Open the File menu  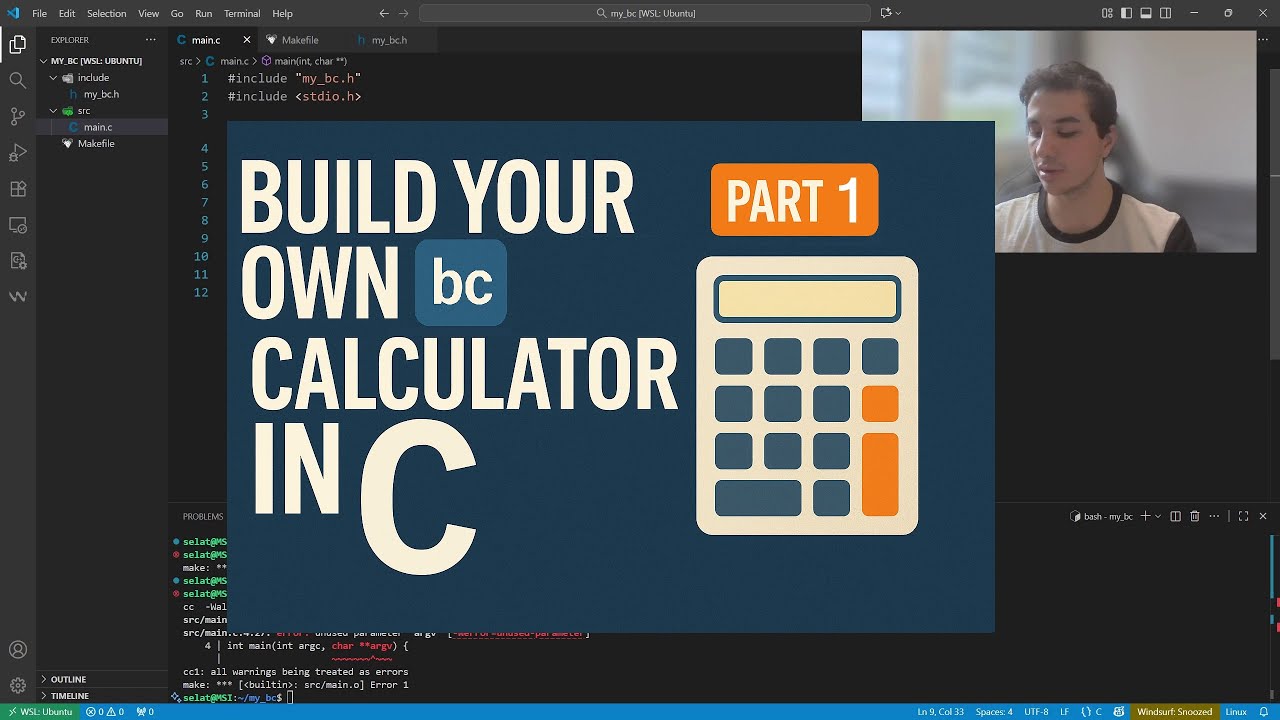click(x=40, y=13)
